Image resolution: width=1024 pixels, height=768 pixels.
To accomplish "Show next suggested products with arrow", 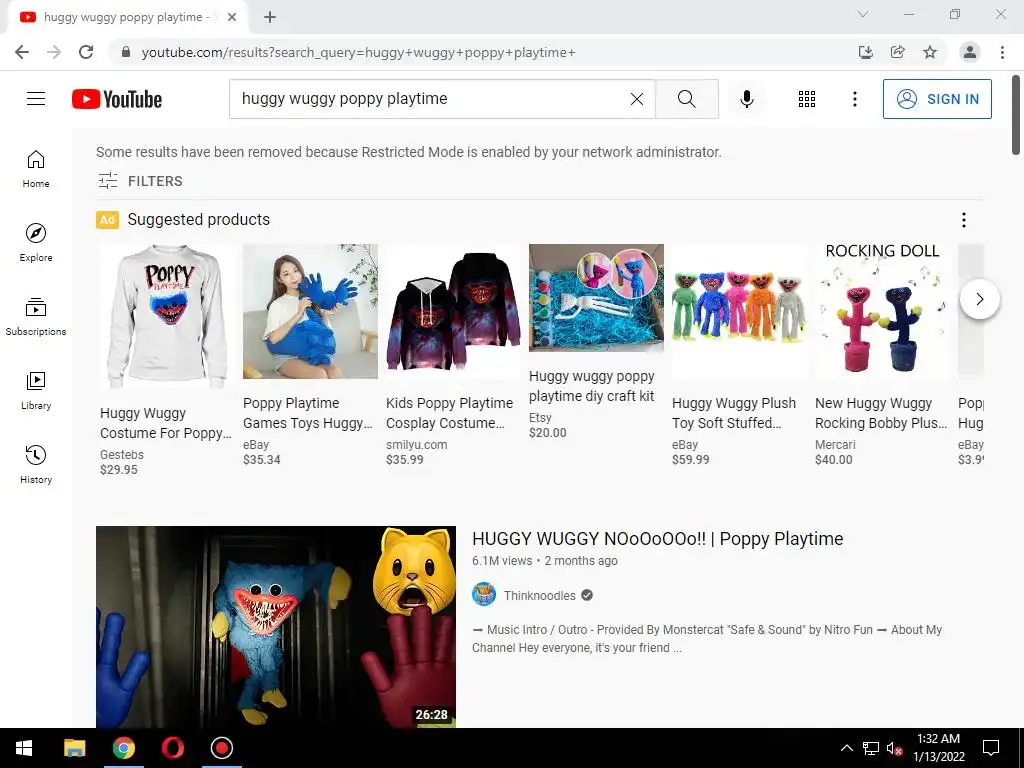I will [980, 299].
